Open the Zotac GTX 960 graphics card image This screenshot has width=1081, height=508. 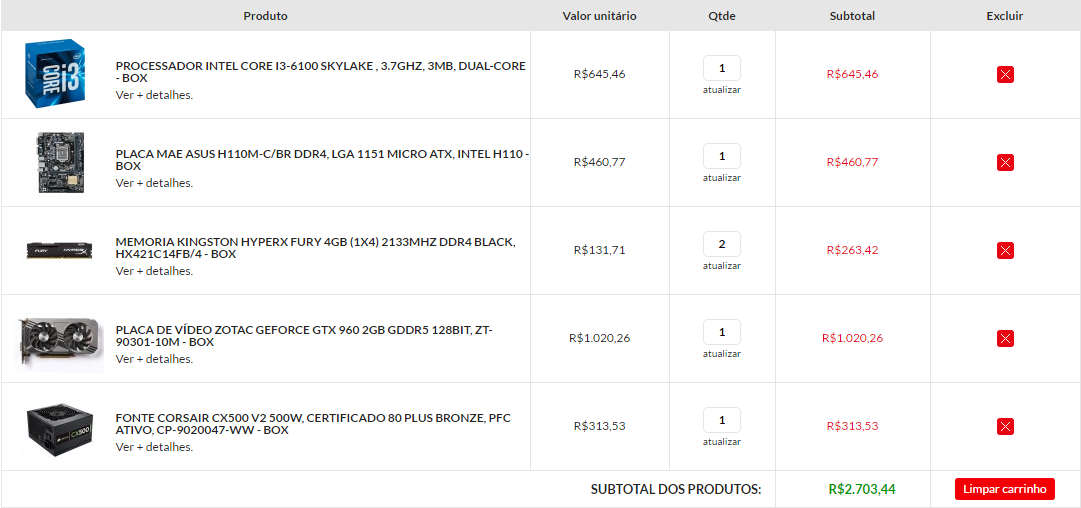pyautogui.click(x=59, y=338)
